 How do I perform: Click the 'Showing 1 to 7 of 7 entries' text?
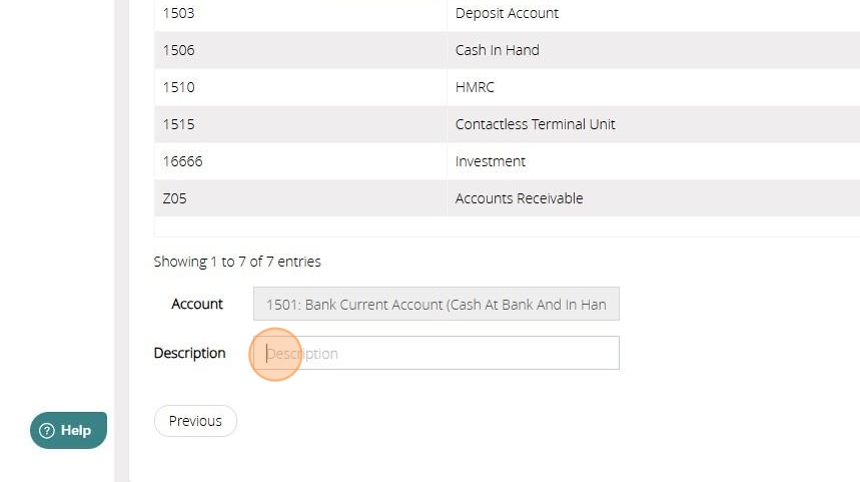[x=237, y=262]
